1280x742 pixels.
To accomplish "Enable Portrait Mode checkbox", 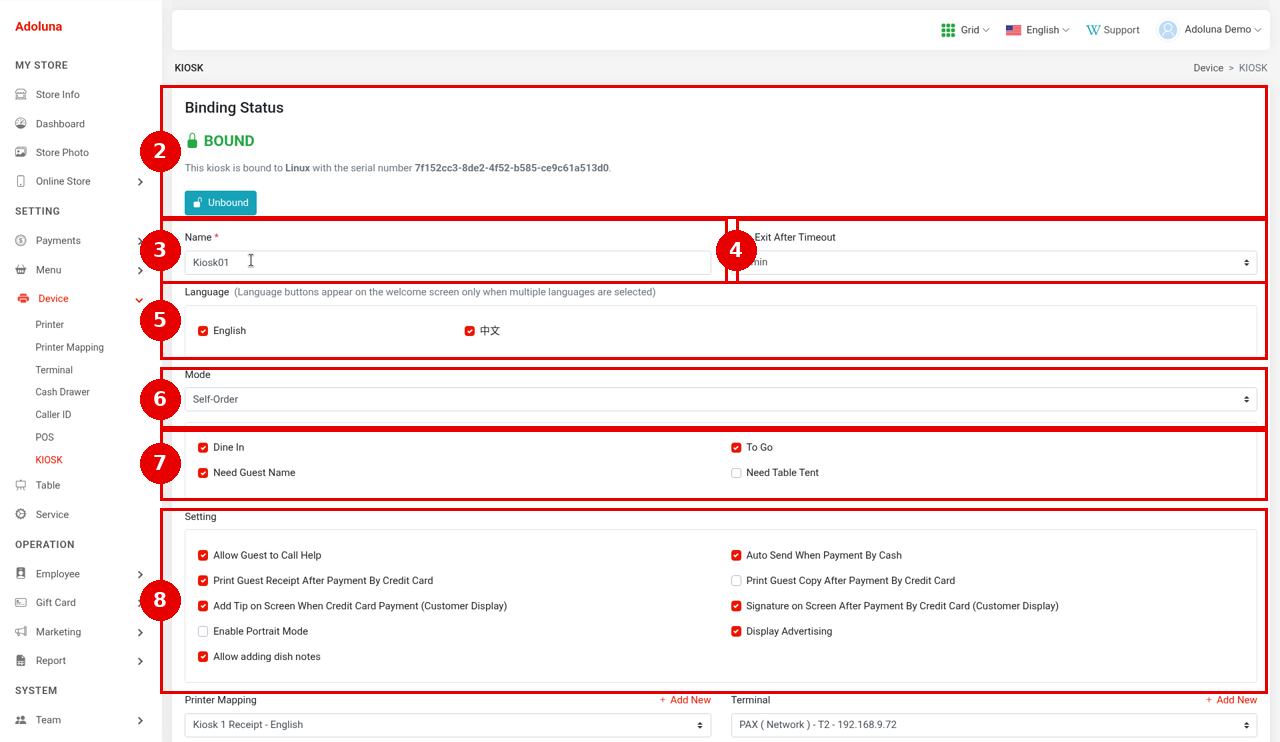I will coord(203,632).
